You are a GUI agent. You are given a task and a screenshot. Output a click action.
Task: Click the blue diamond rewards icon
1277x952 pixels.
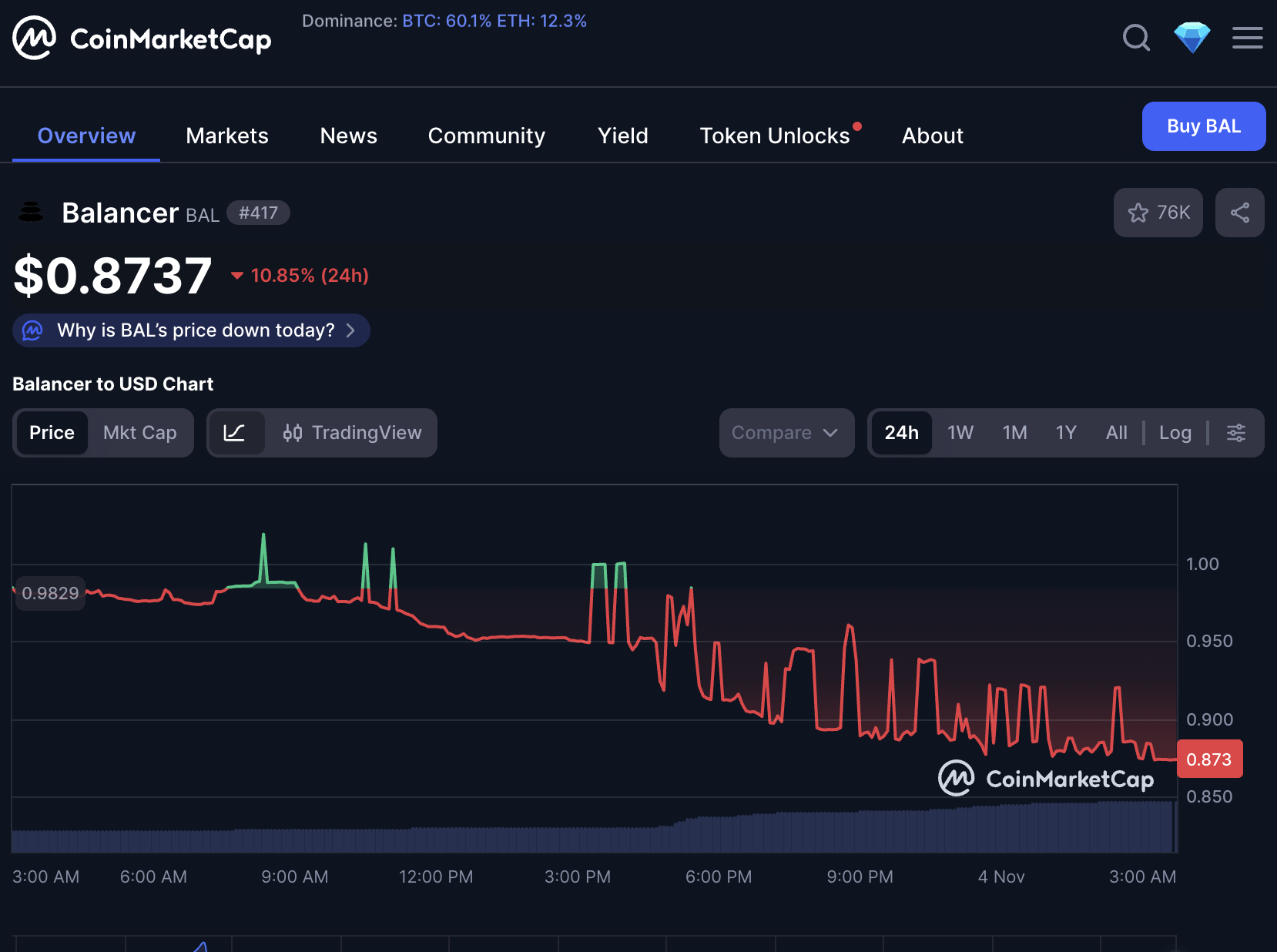[x=1192, y=37]
